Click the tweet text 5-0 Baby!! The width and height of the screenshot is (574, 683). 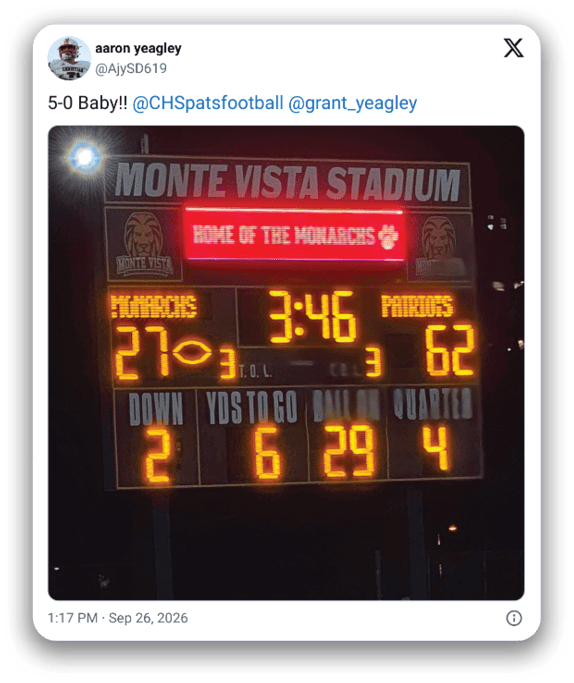88,103
